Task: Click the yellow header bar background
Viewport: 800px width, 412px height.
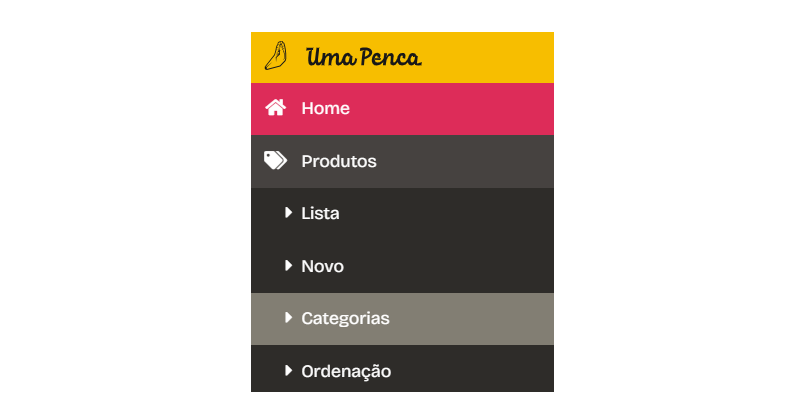Action: click(x=485, y=57)
